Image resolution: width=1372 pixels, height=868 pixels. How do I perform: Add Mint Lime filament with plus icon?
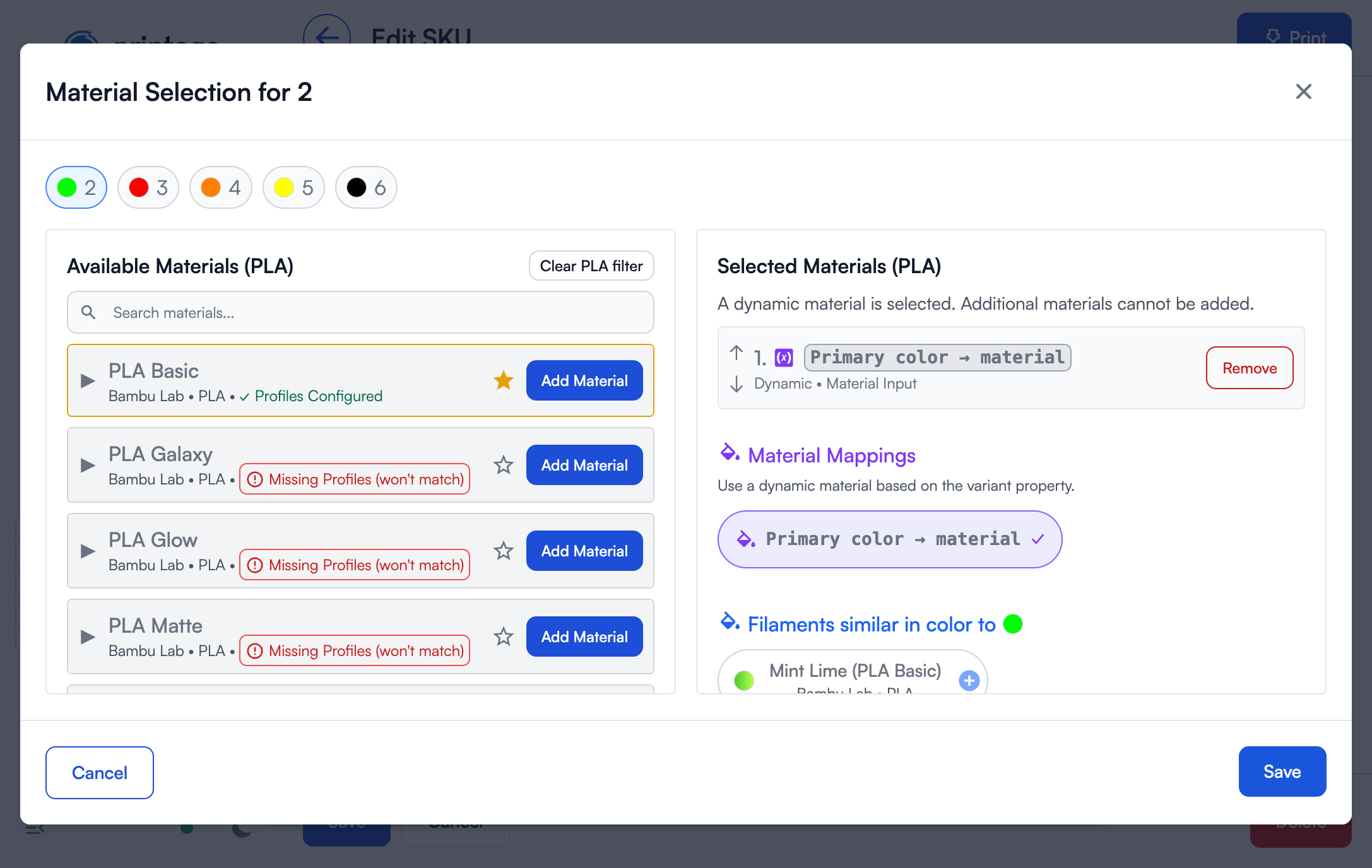coord(969,681)
